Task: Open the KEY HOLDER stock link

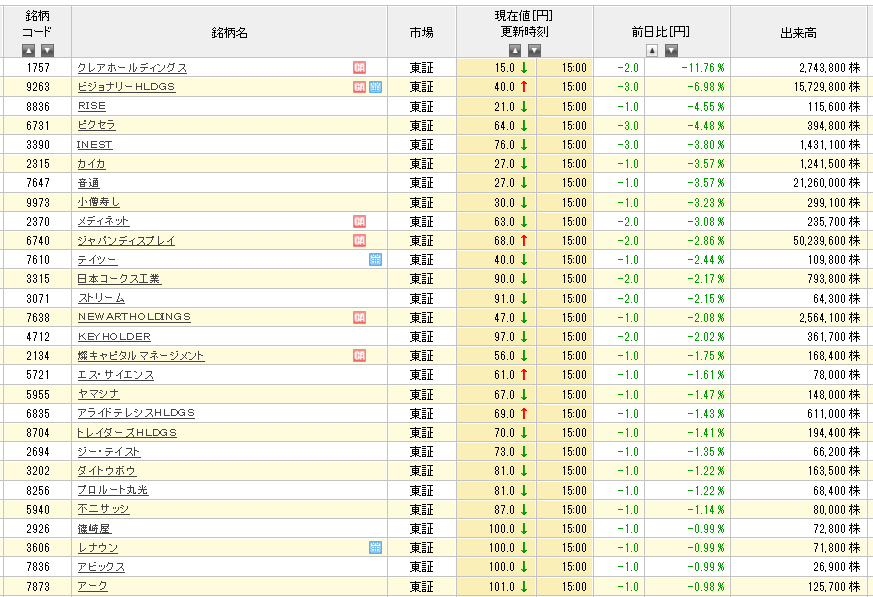Action: 114,336
